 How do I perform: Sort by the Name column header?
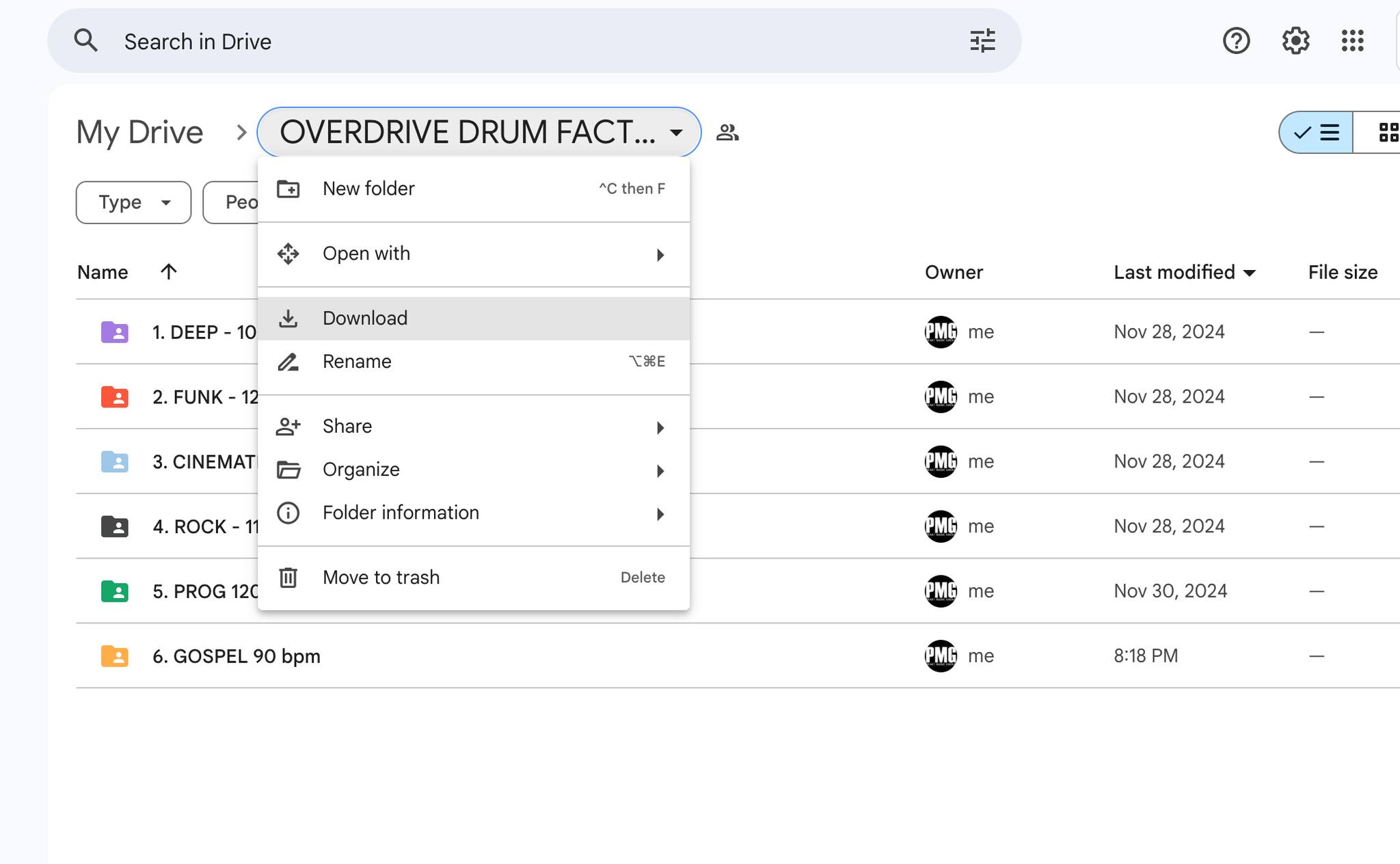pyautogui.click(x=103, y=272)
